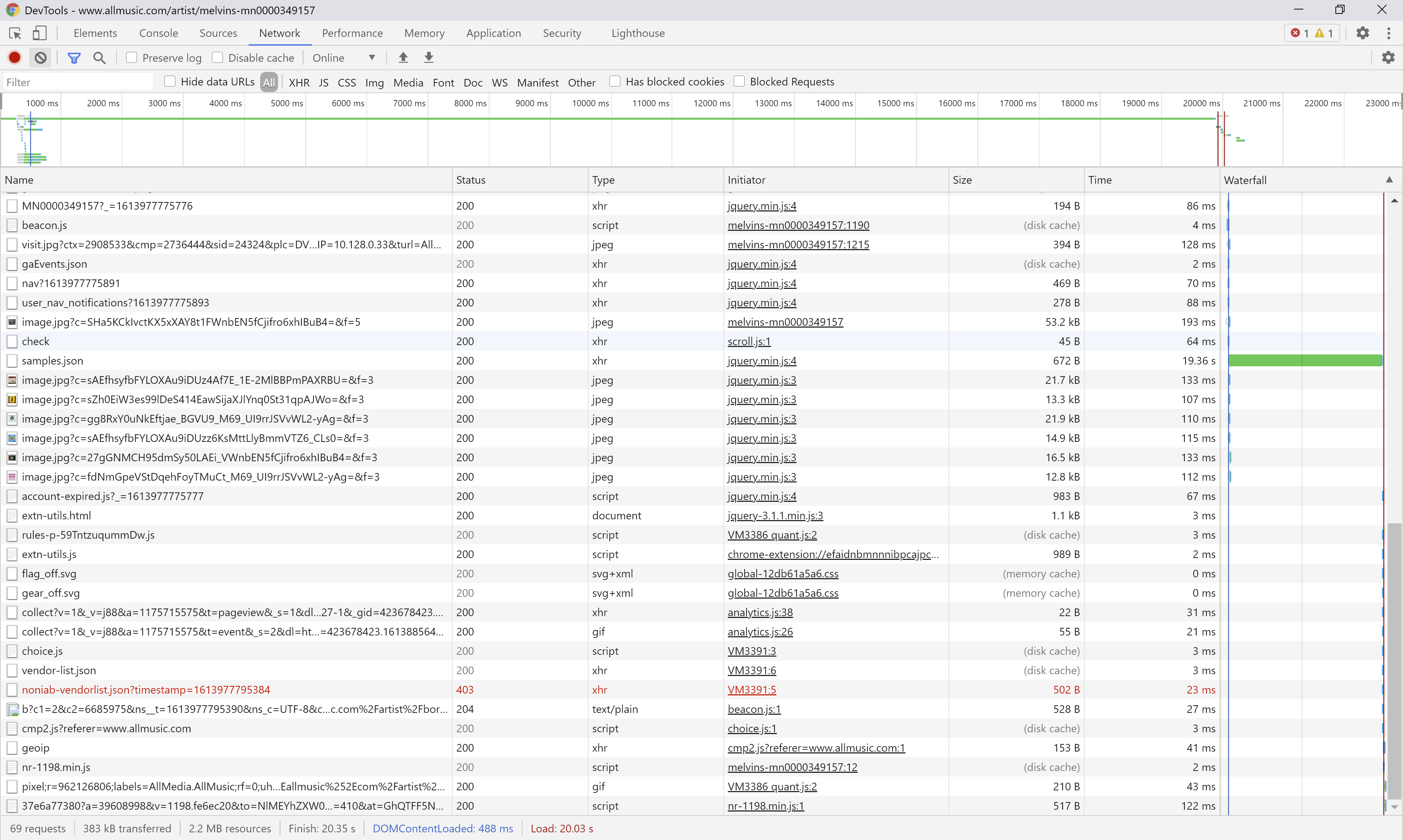Click Waterfall column sort arrow

[x=1389, y=179]
